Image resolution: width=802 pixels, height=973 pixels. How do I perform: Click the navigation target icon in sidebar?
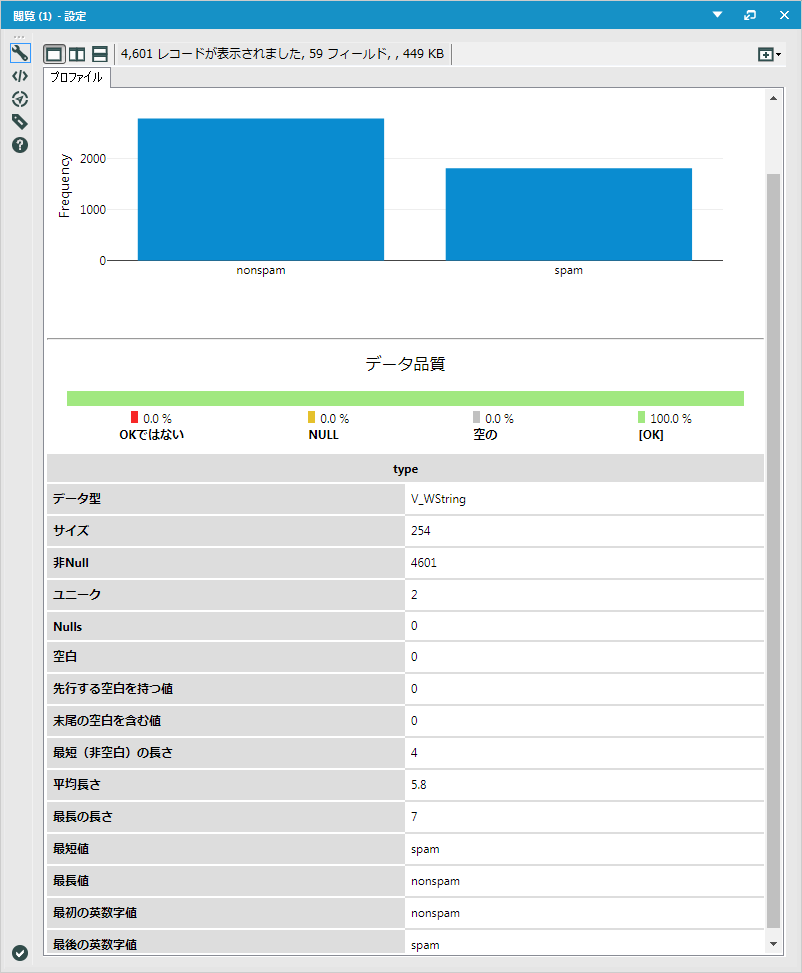coord(19,99)
